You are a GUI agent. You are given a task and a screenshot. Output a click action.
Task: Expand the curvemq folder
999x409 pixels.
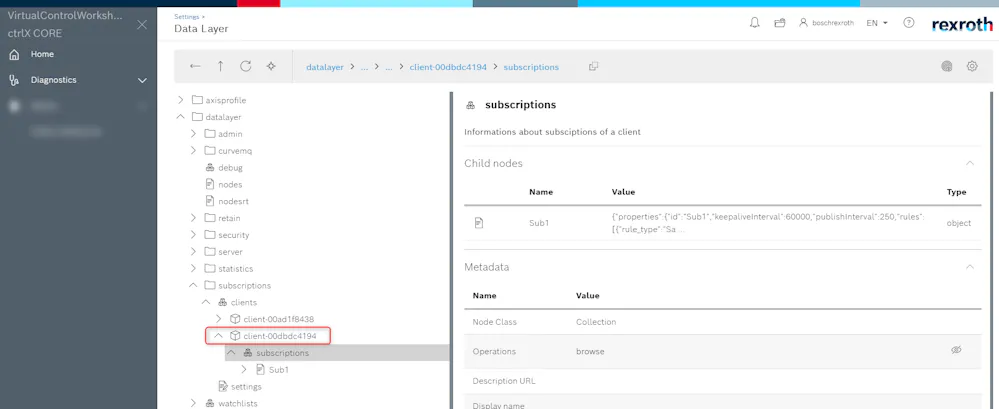(x=193, y=151)
